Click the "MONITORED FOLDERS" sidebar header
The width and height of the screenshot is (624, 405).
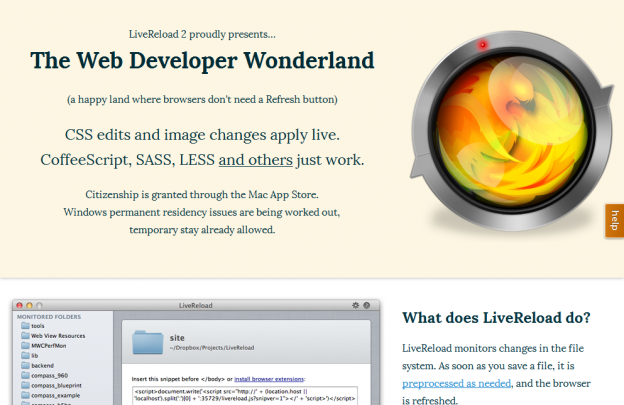coord(49,317)
